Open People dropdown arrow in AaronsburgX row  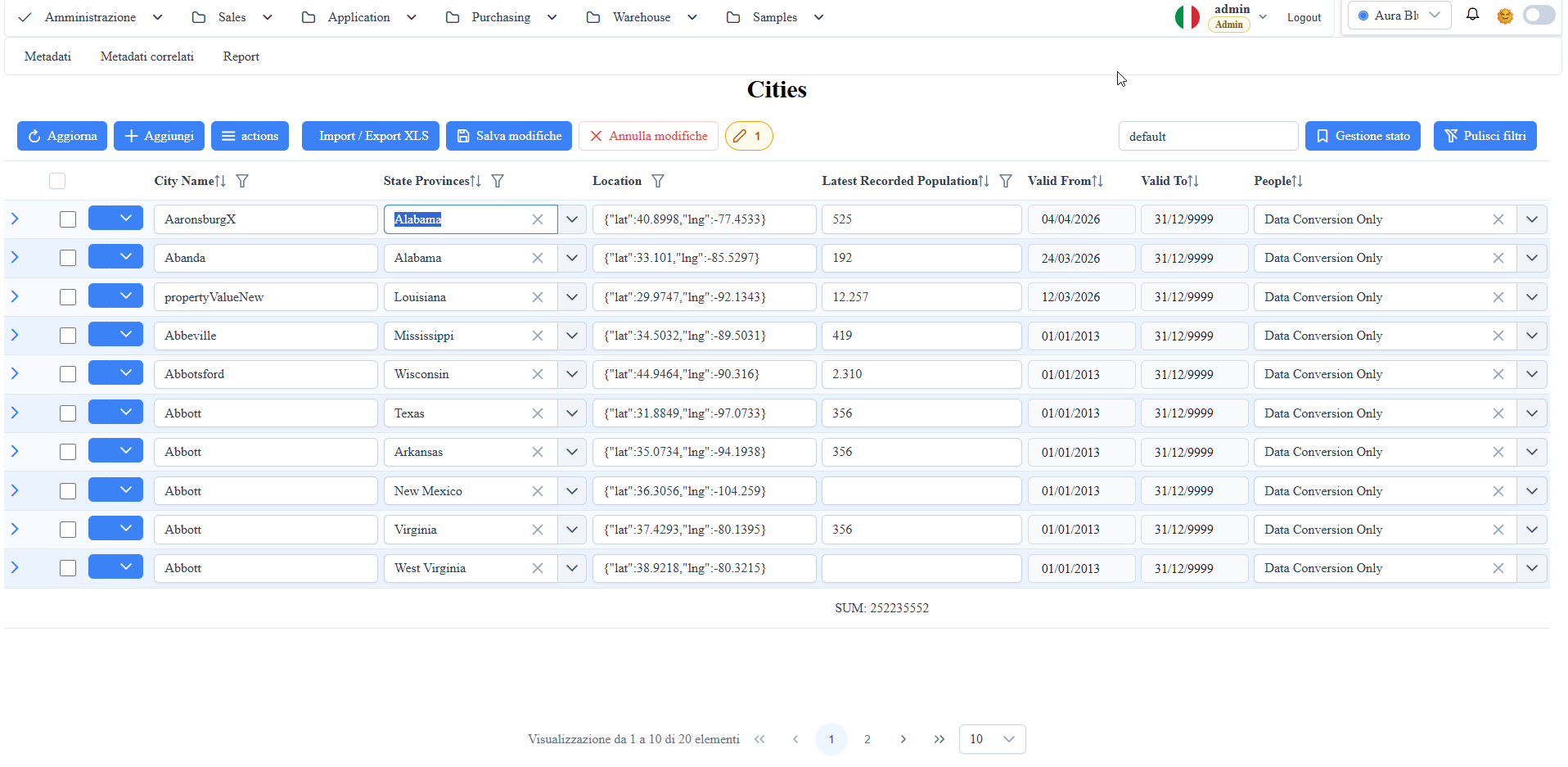1532,219
